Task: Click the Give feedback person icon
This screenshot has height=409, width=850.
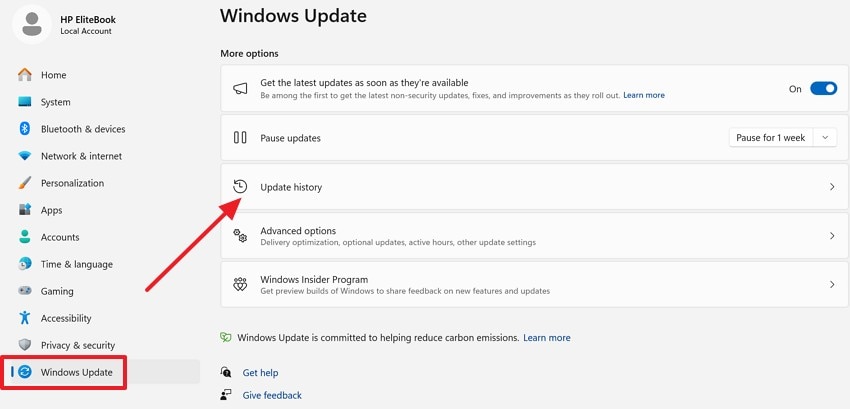Action: [226, 395]
